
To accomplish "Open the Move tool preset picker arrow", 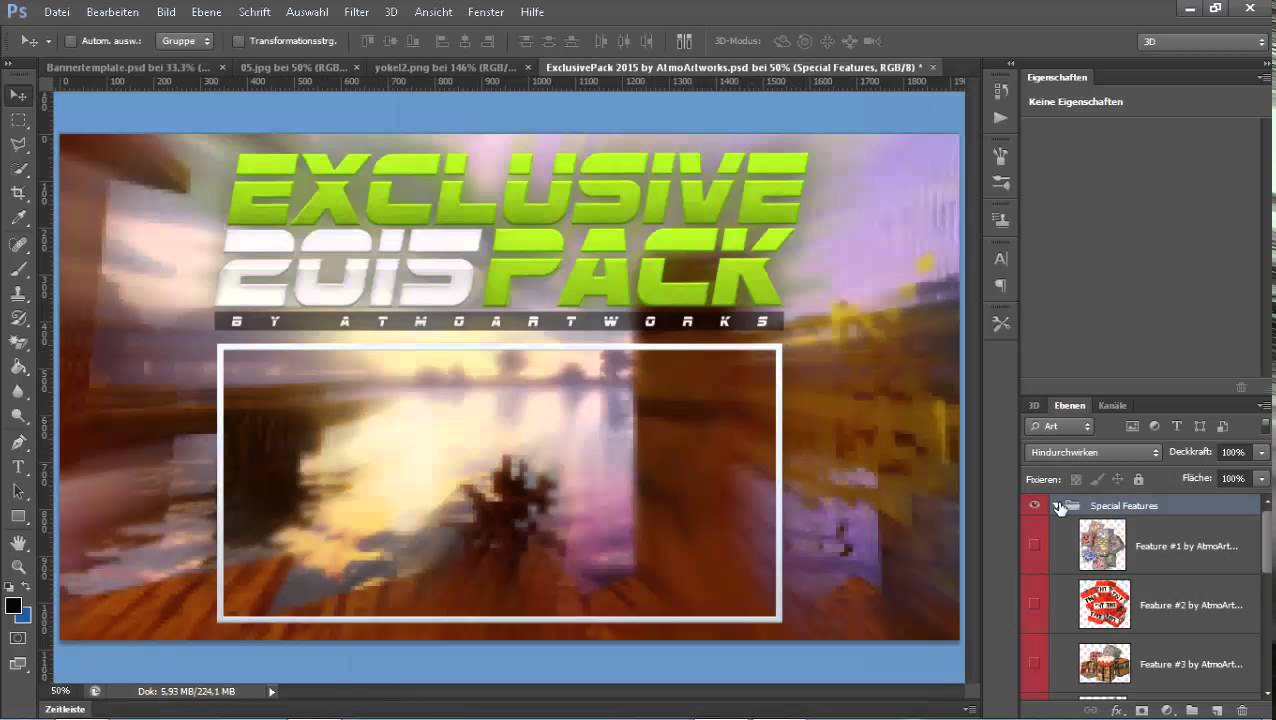I will point(48,42).
